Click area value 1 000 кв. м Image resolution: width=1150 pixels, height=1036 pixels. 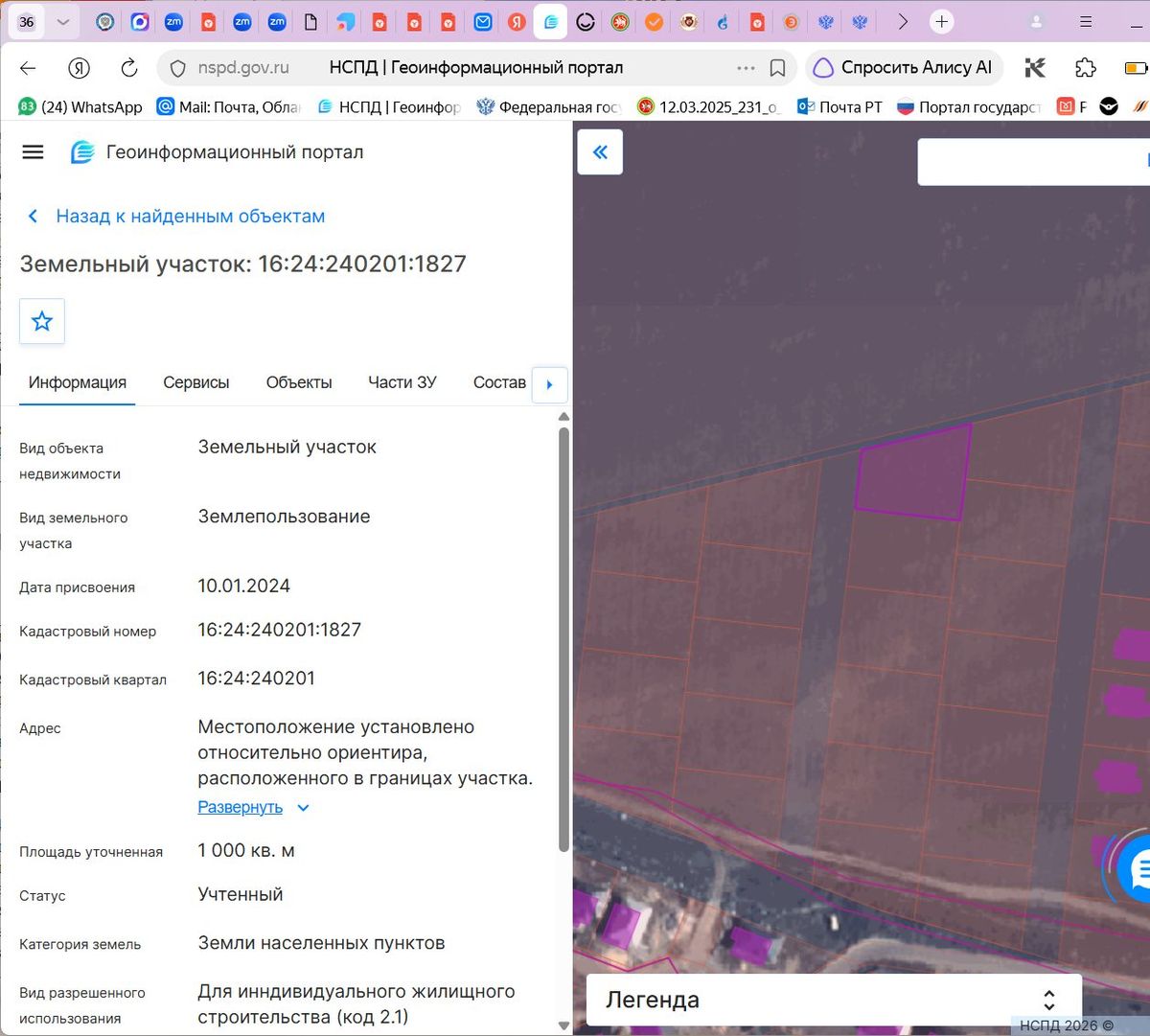click(x=246, y=850)
